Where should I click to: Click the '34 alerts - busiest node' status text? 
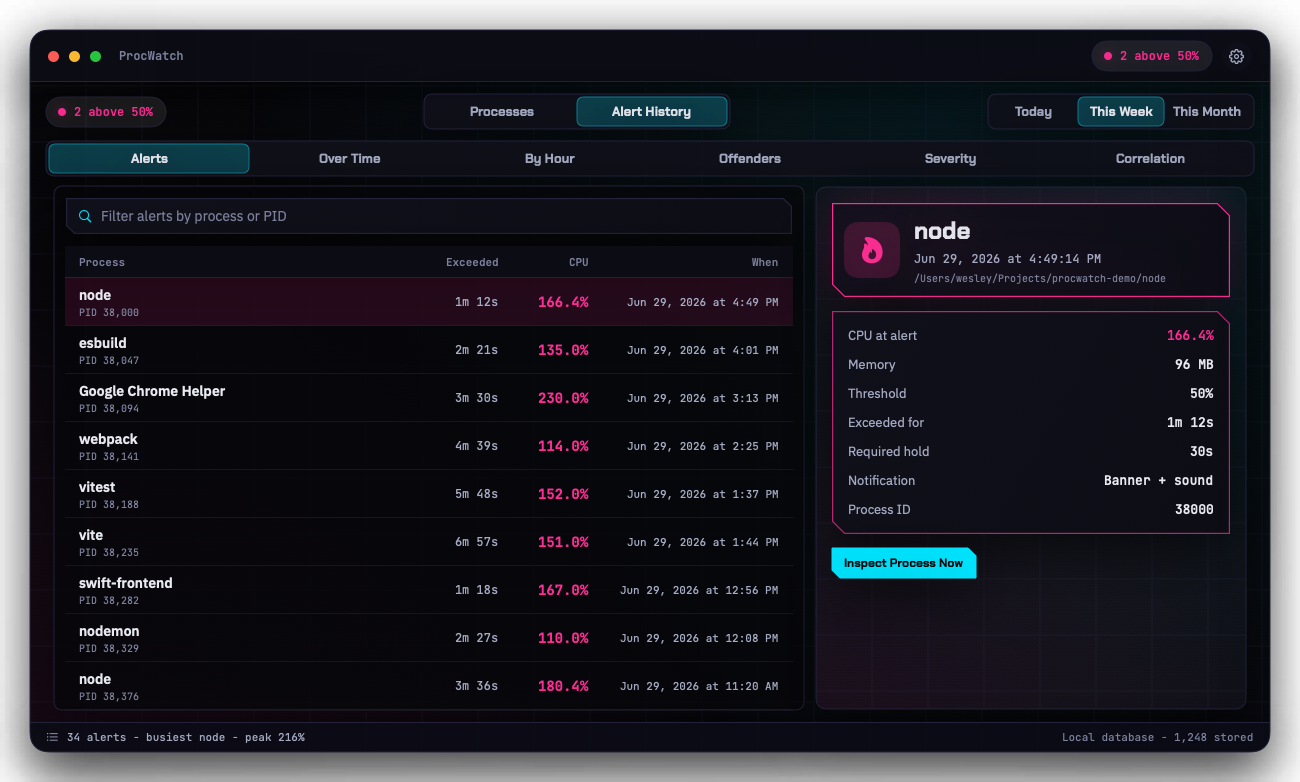pyautogui.click(x=186, y=737)
